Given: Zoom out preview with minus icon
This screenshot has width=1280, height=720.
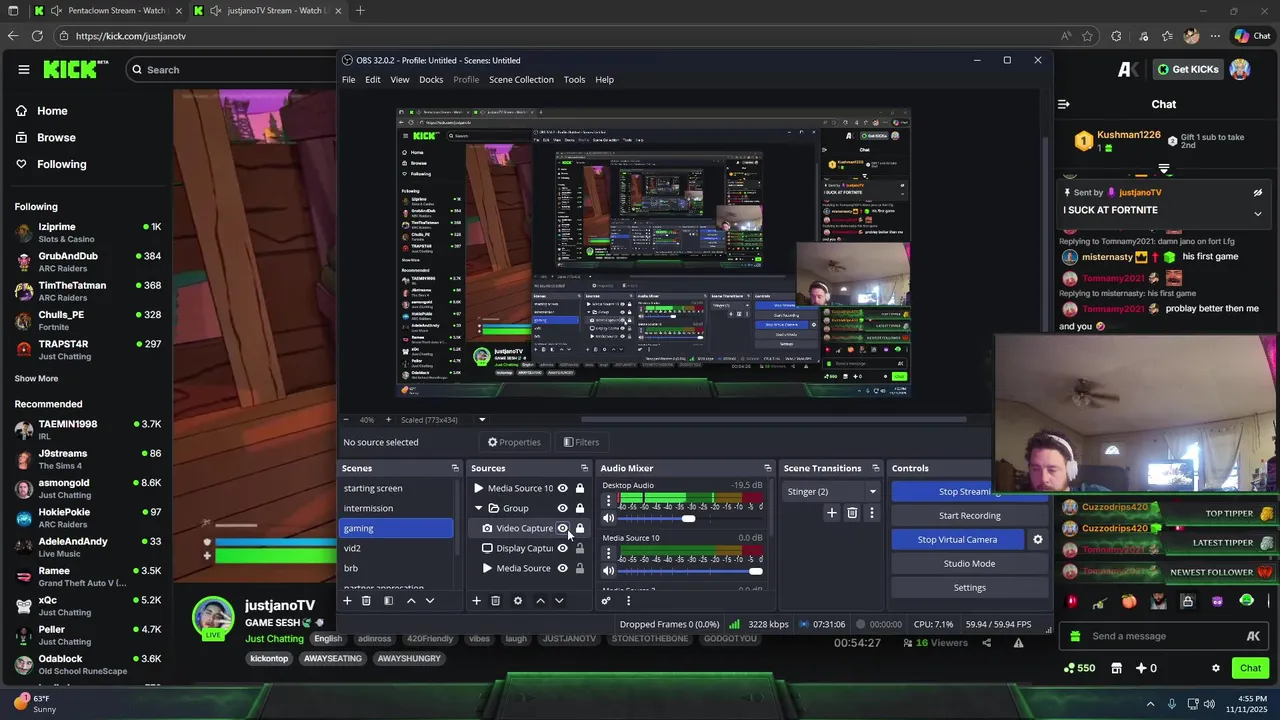Looking at the screenshot, I should coord(347,420).
